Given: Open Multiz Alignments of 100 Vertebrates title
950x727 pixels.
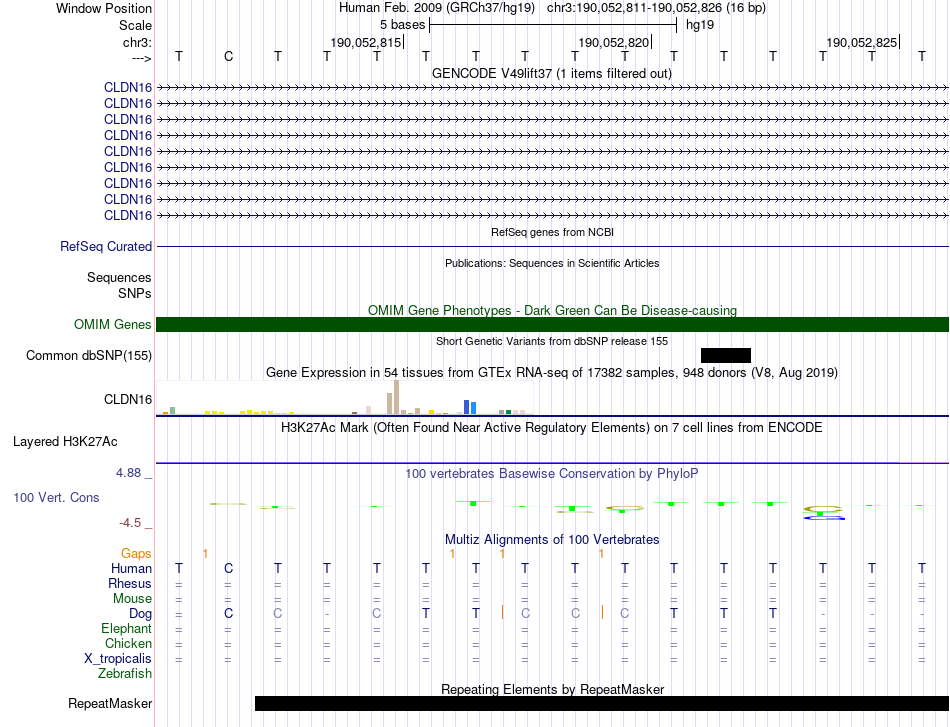Looking at the screenshot, I should click(552, 539).
